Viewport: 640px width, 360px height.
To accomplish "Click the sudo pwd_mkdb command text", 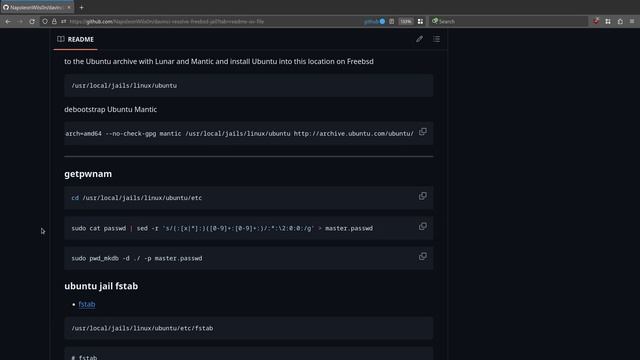I will (x=137, y=258).
